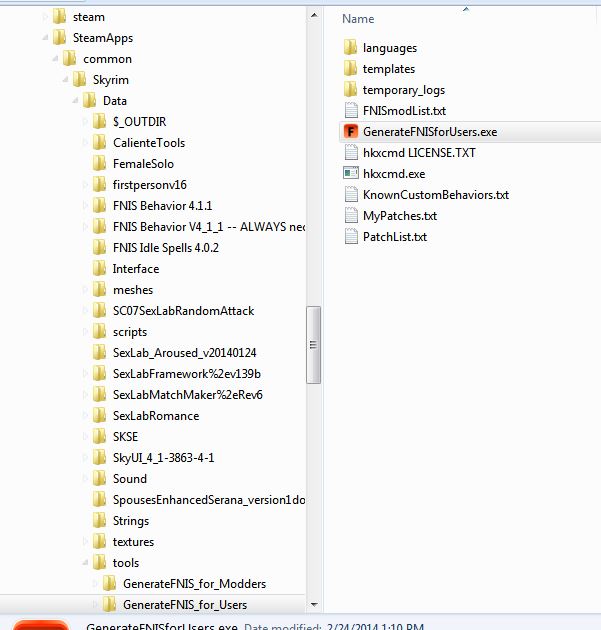
Task: Click the FNISmodList.txt file icon
Action: pos(351,110)
